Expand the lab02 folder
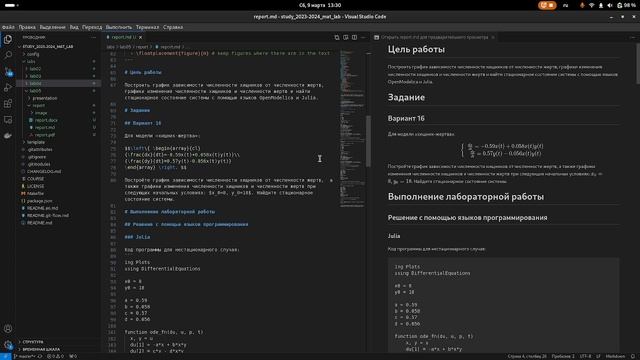 tap(35, 69)
